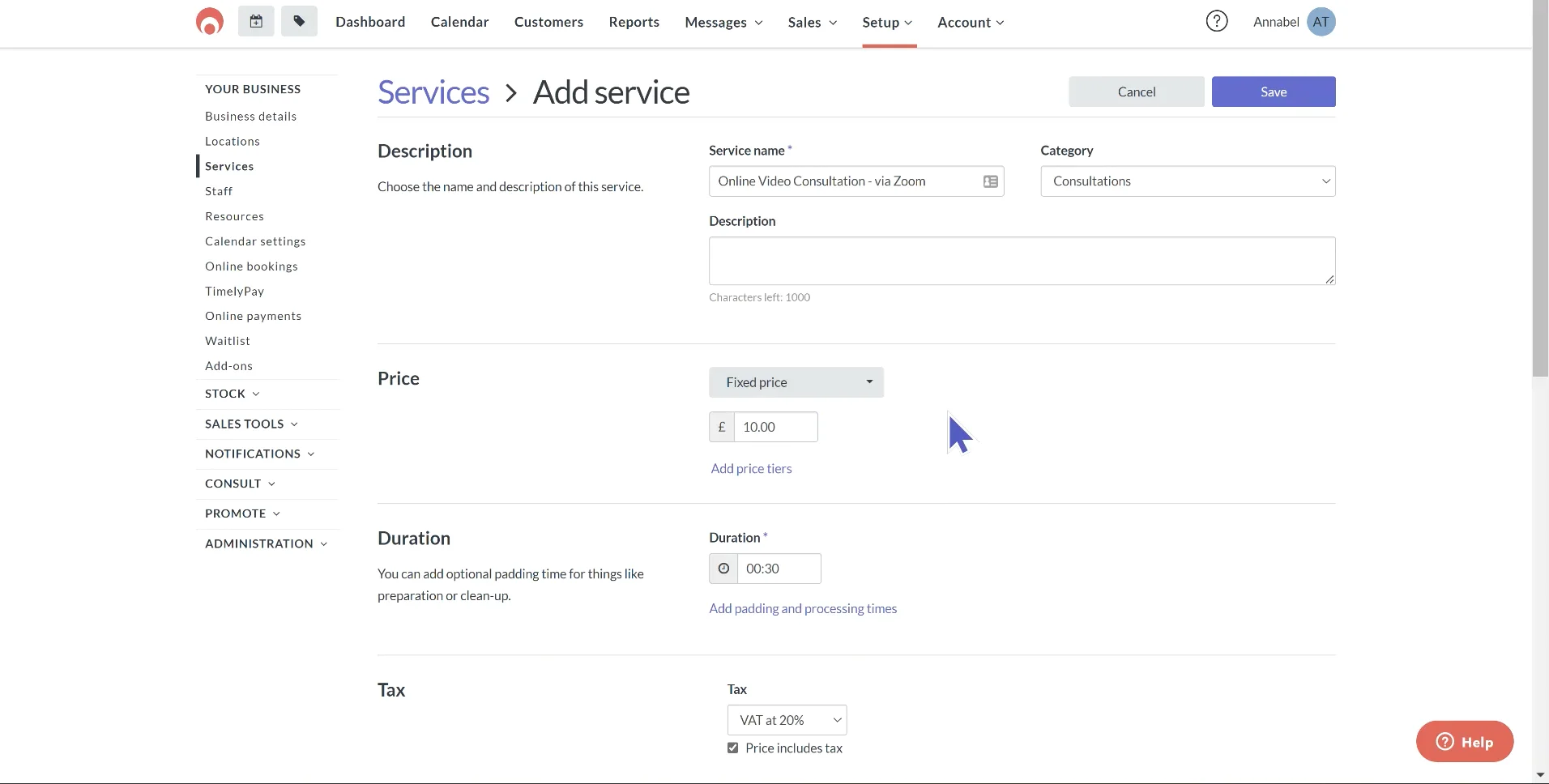Open Locations in sidebar
The height and width of the screenshot is (784, 1549).
pyautogui.click(x=233, y=141)
